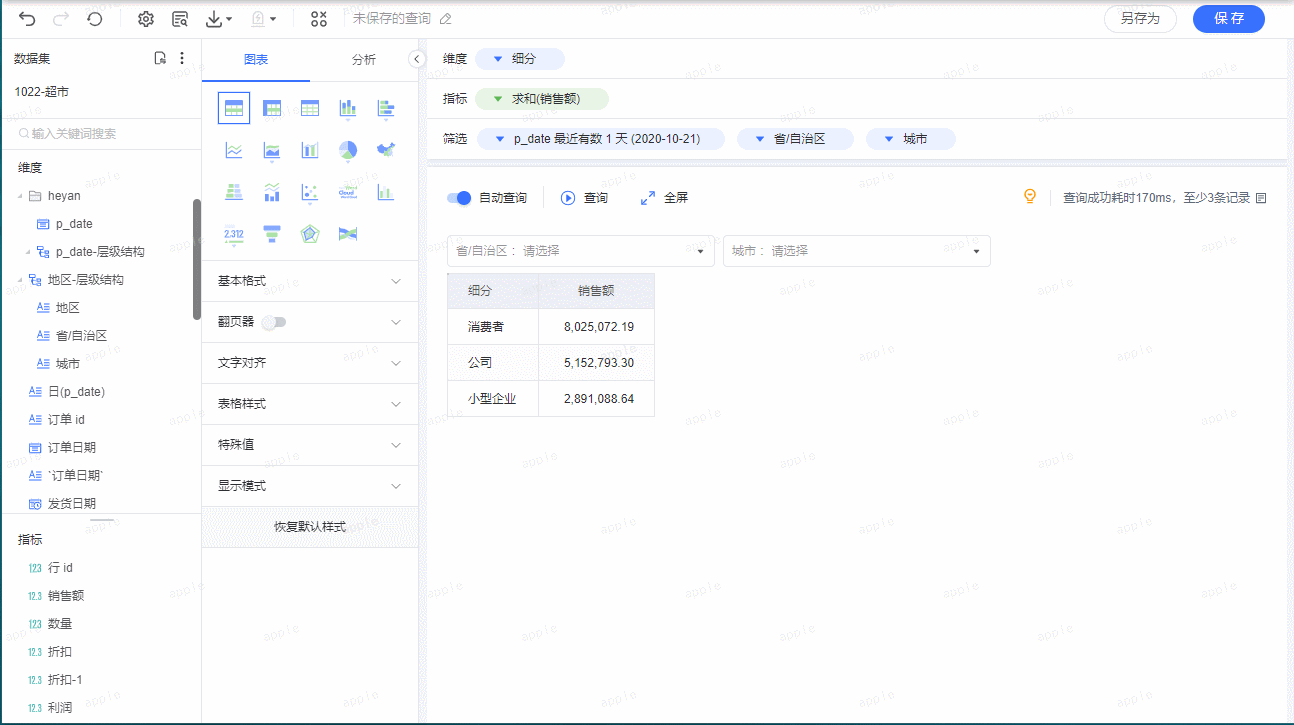1294x725 pixels.
Task: Expand the 基本格式 section
Action: (309, 281)
